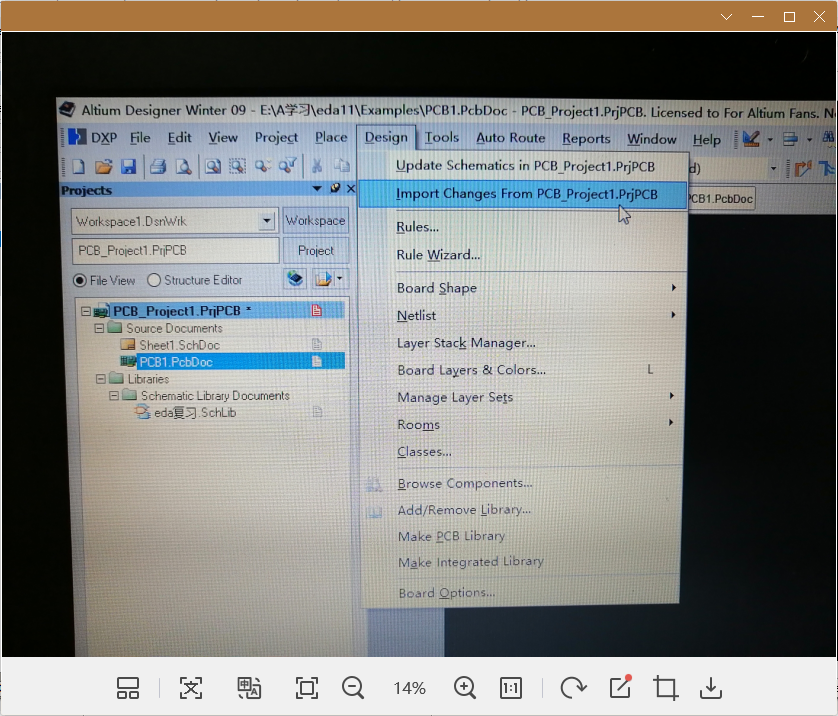Click the crop tool icon
Viewport: 838px width, 716px height.
(x=666, y=688)
